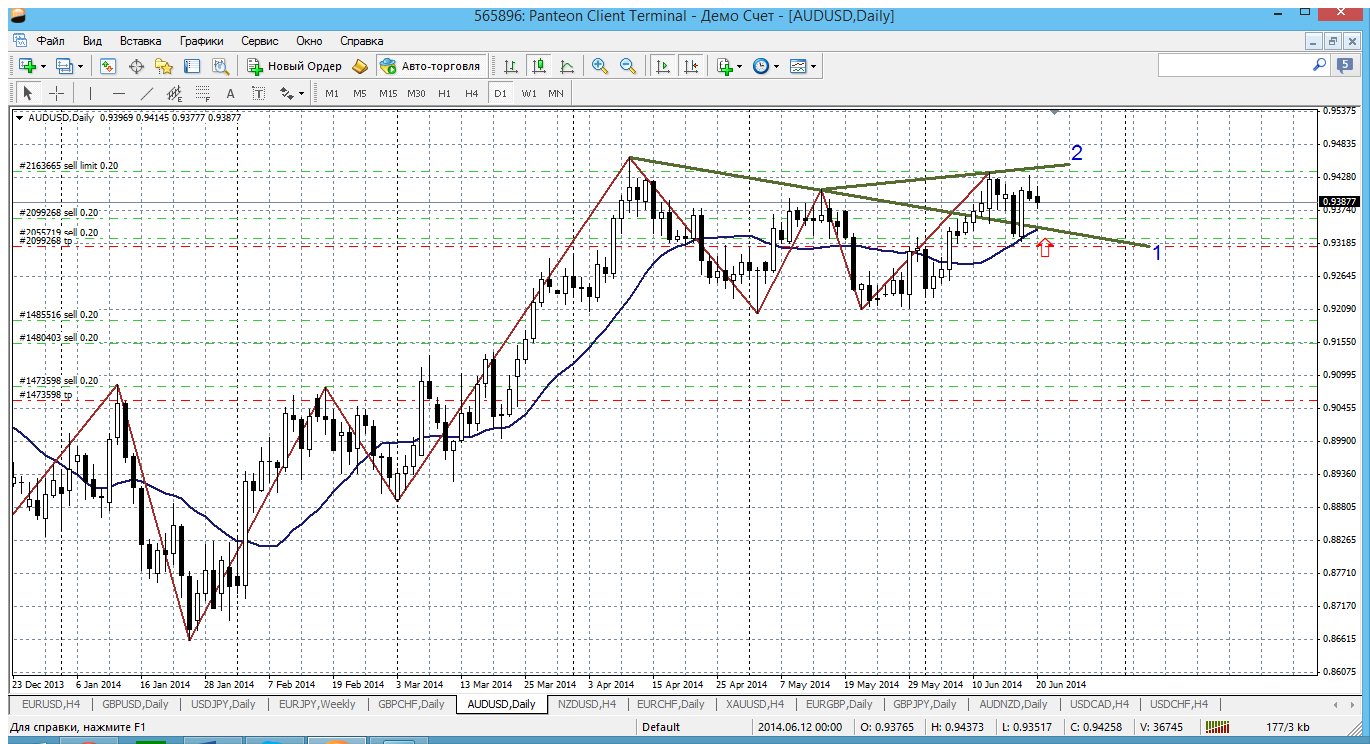Click the current price label 0.93877
This screenshot has height=744, width=1370.
tap(1338, 201)
